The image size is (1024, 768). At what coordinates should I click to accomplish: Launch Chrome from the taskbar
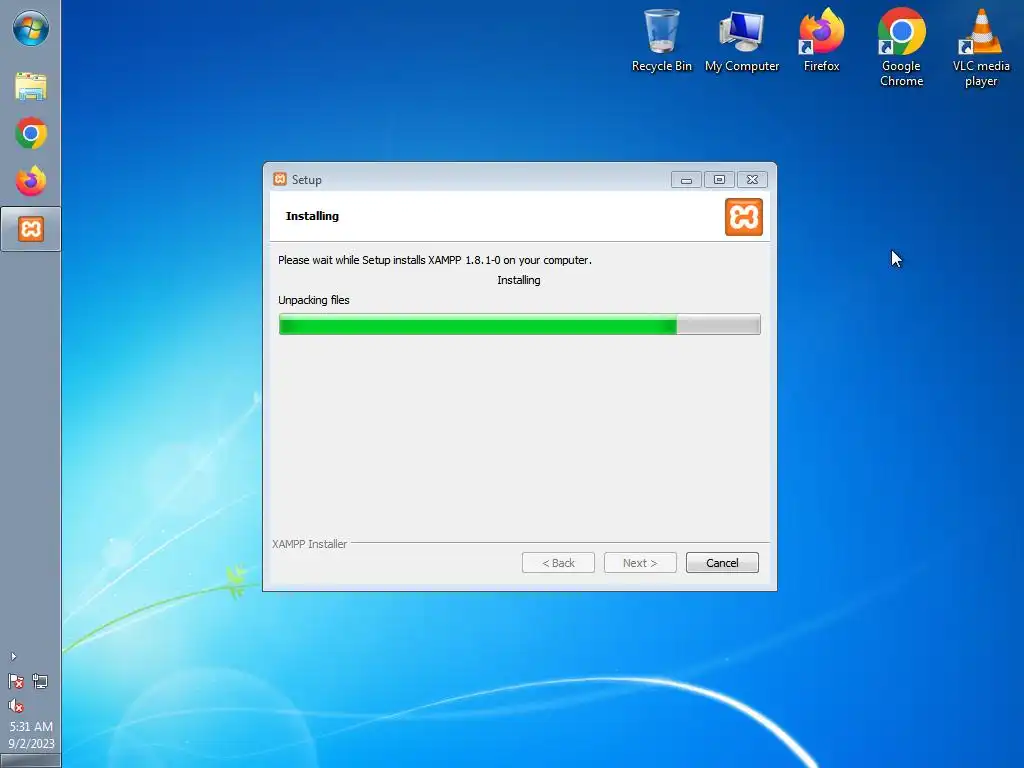coord(31,133)
